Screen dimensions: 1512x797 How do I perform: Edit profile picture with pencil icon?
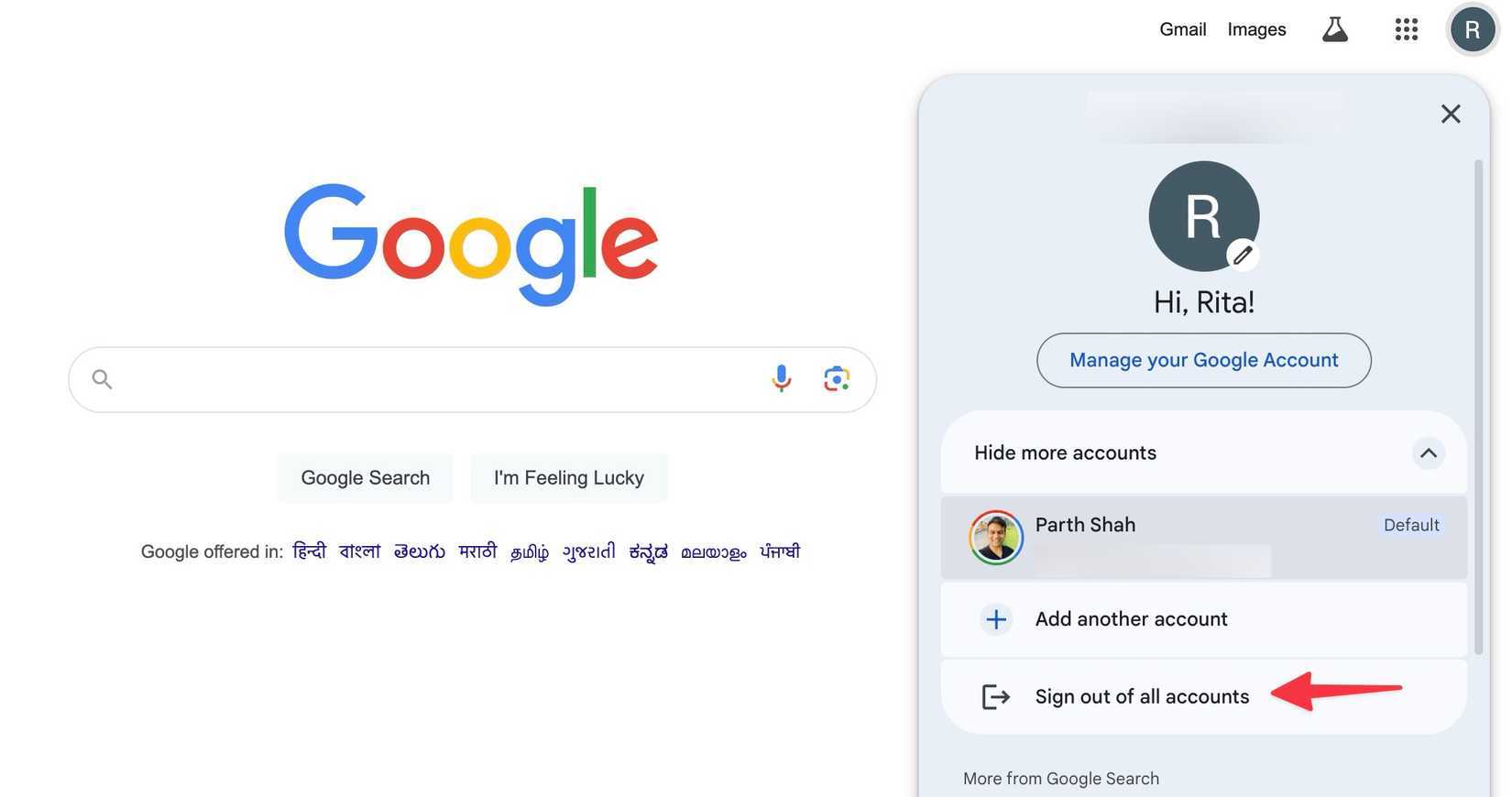click(x=1242, y=255)
